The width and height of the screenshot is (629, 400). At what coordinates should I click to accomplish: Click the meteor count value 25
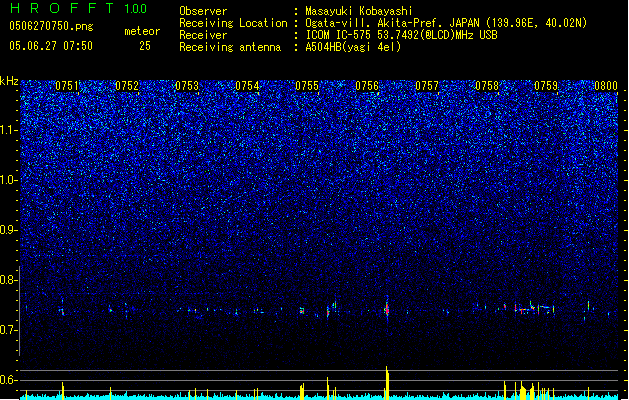tap(145, 46)
